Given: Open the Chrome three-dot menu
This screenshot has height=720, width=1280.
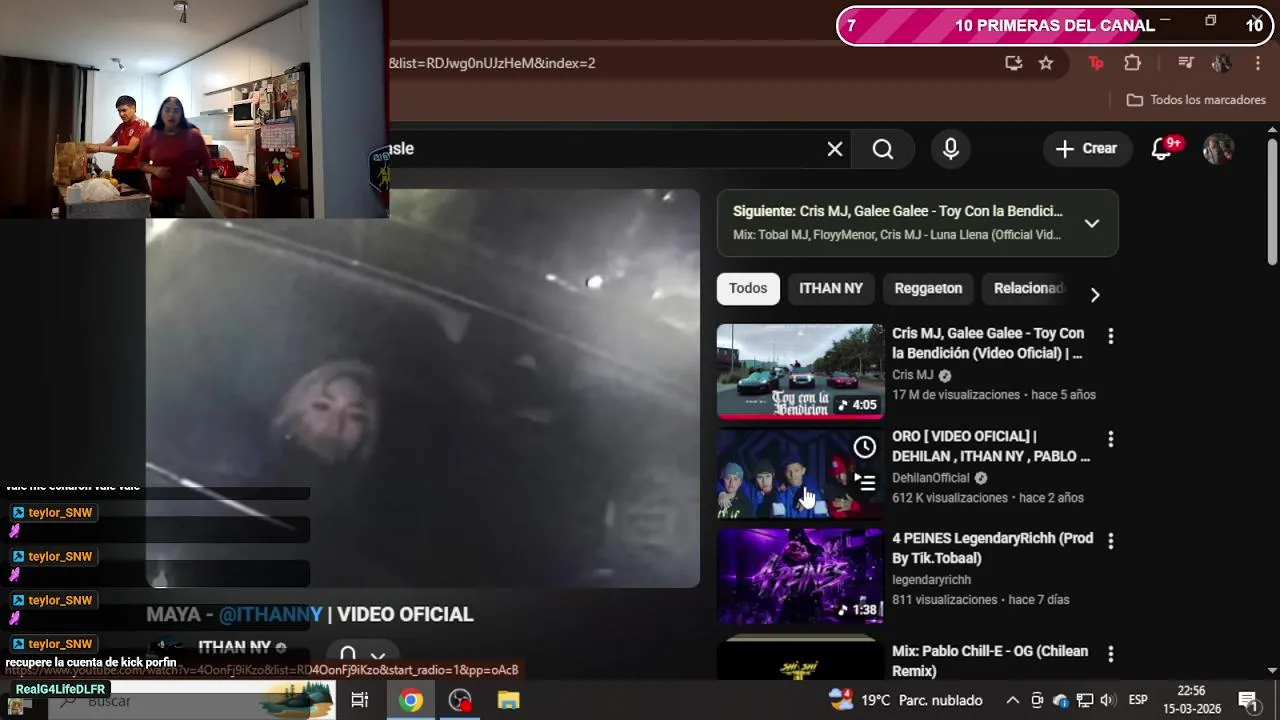Looking at the screenshot, I should coord(1257,63).
